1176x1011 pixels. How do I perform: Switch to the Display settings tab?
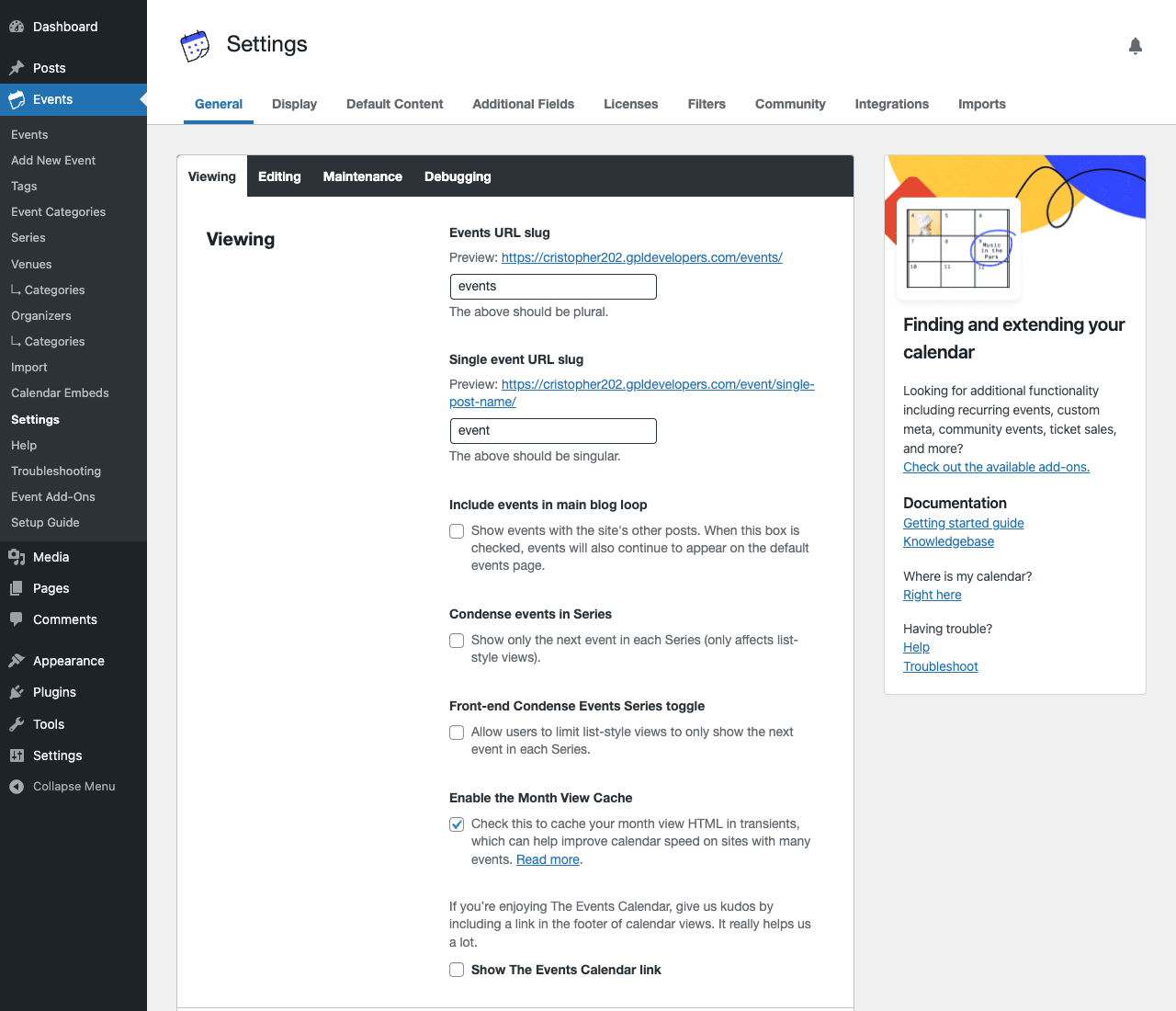[x=294, y=104]
